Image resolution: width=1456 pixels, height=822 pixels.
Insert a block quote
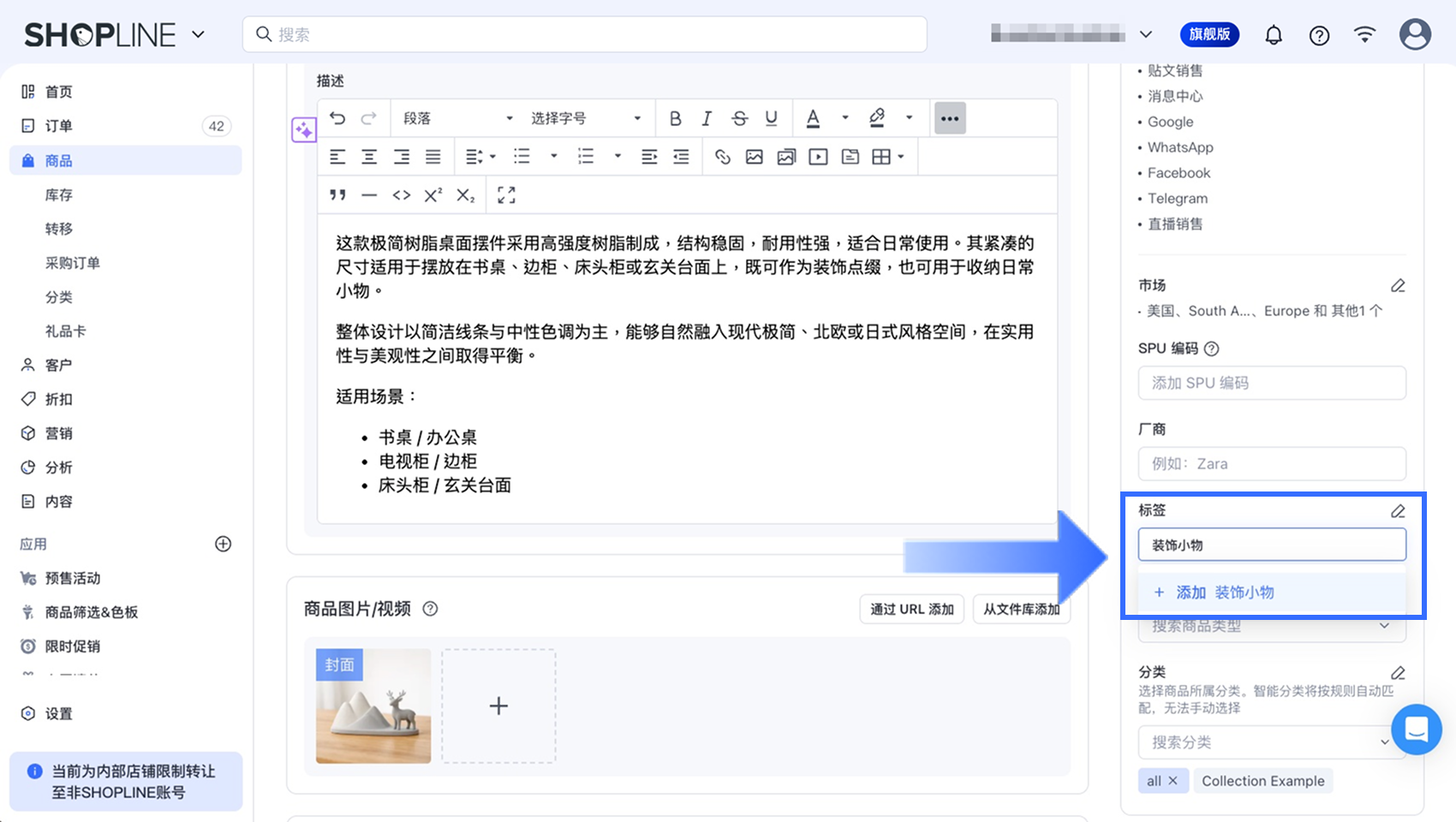(x=337, y=195)
